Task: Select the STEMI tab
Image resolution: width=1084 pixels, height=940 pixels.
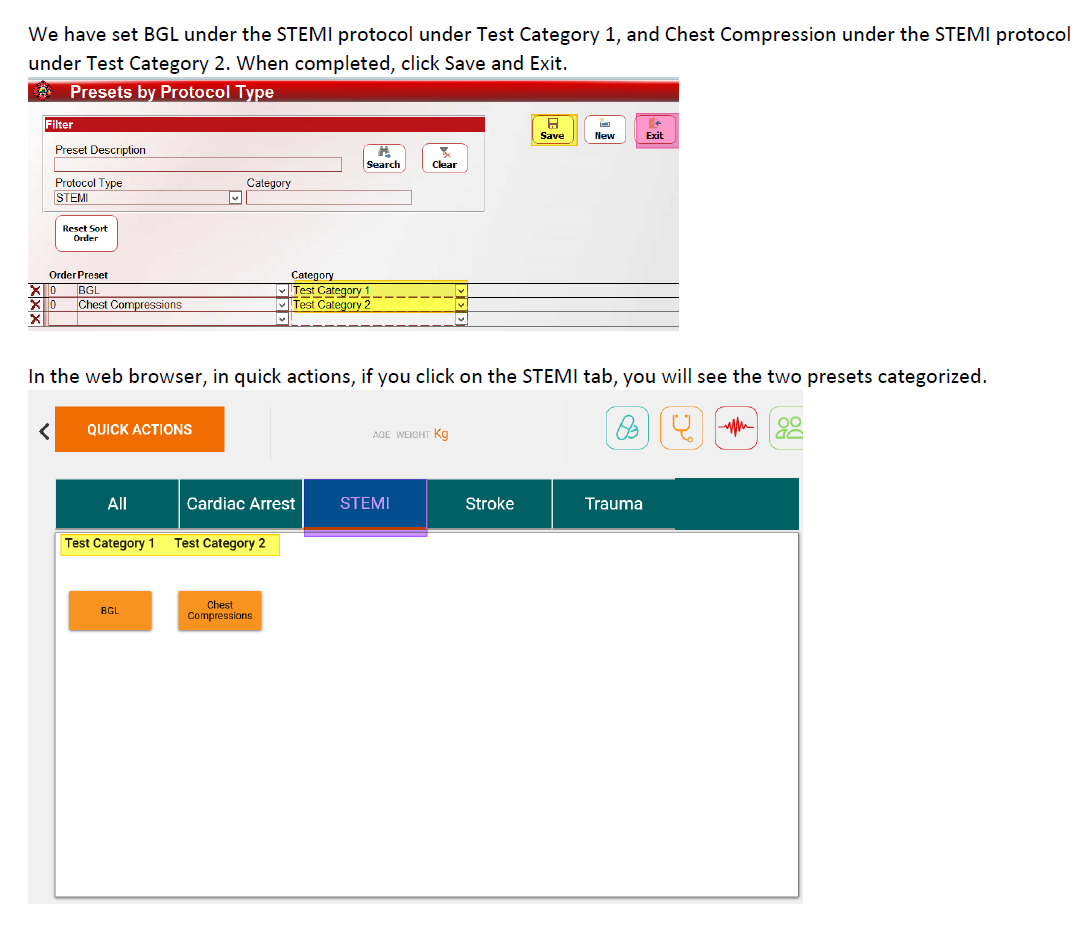Action: (x=365, y=504)
